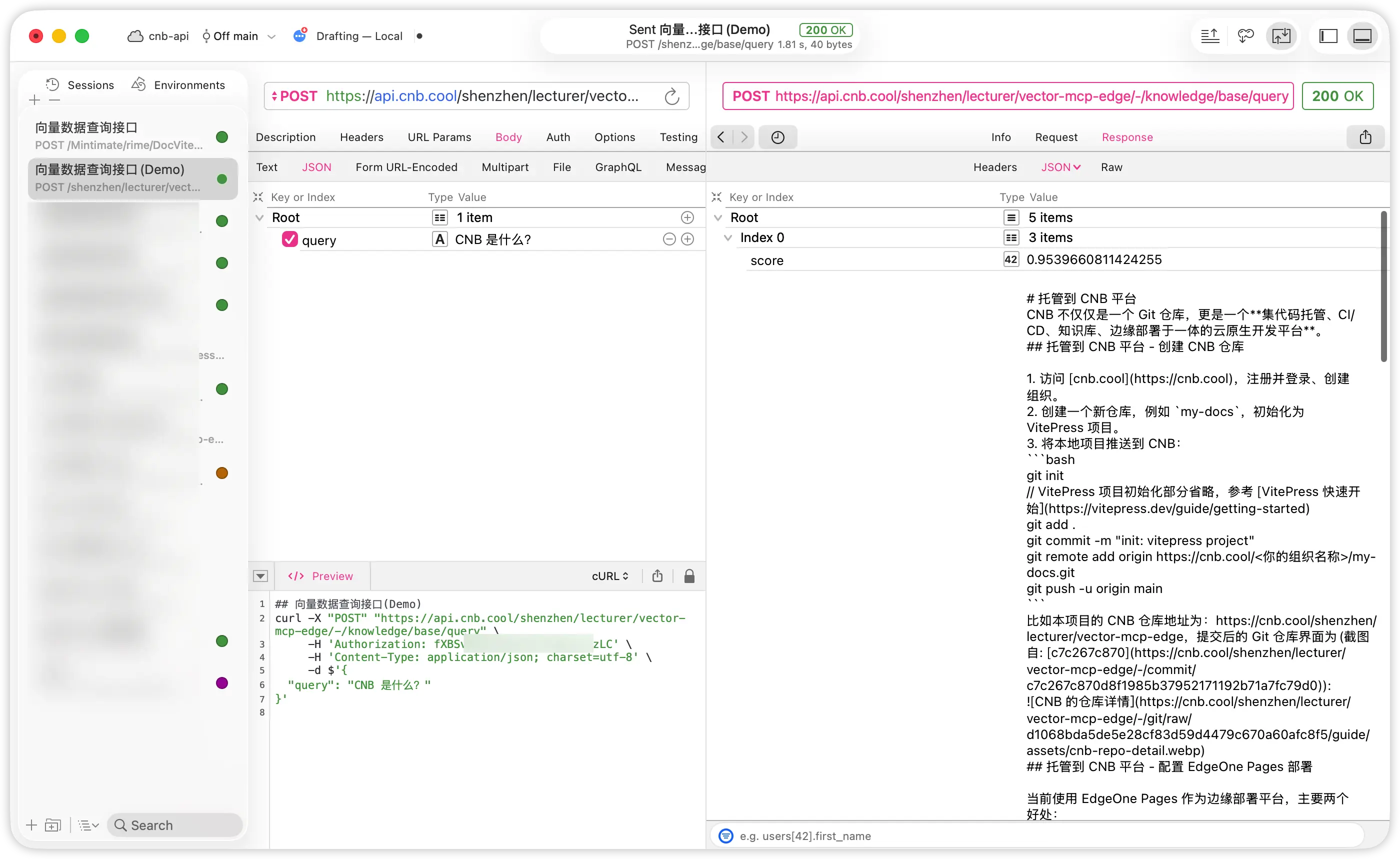Remove query row with the minus icon
This screenshot has height=859, width=1400.
click(x=669, y=239)
